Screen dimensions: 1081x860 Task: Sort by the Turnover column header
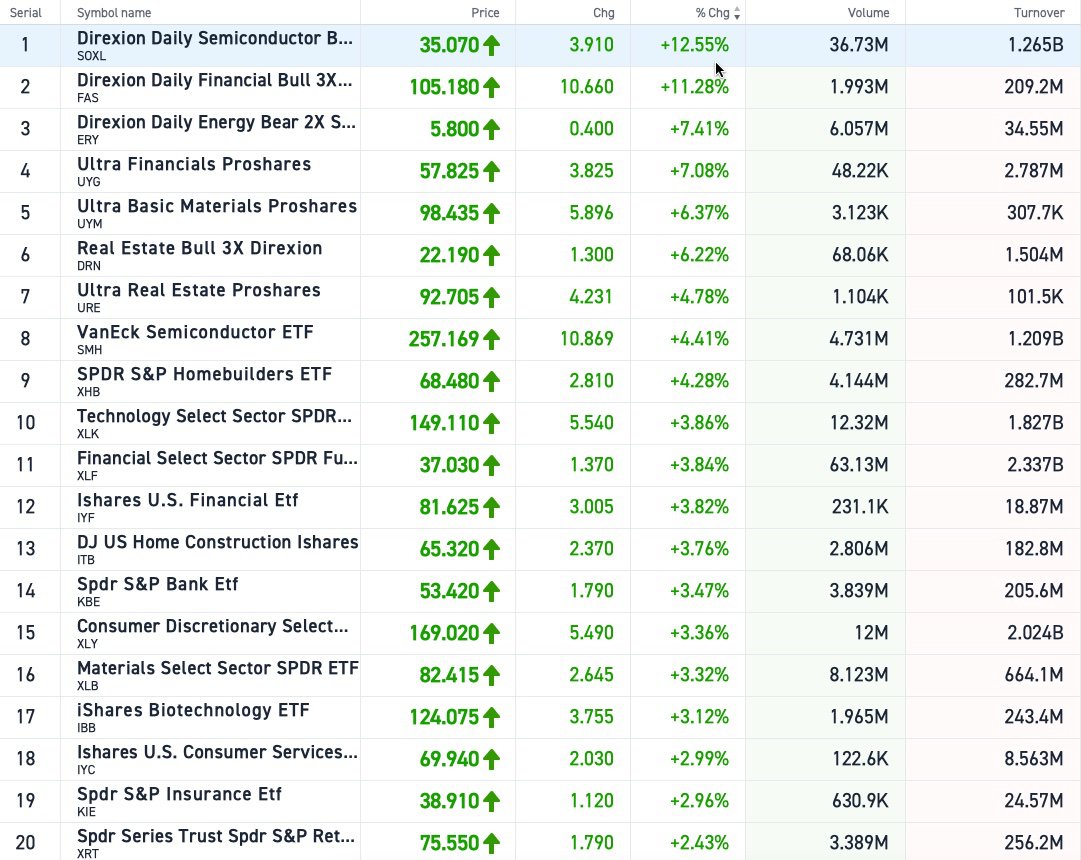pos(1039,13)
